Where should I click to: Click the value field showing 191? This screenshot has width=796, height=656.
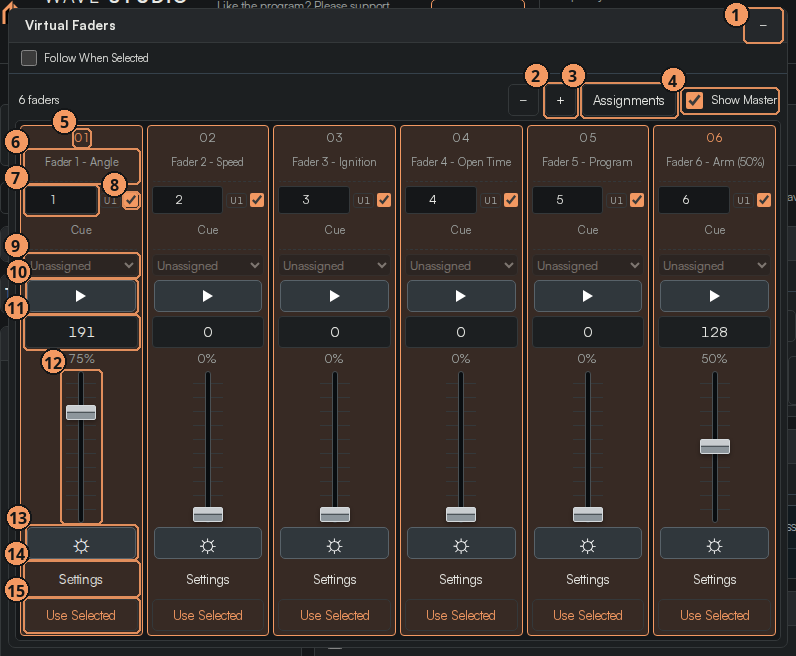(x=81, y=332)
